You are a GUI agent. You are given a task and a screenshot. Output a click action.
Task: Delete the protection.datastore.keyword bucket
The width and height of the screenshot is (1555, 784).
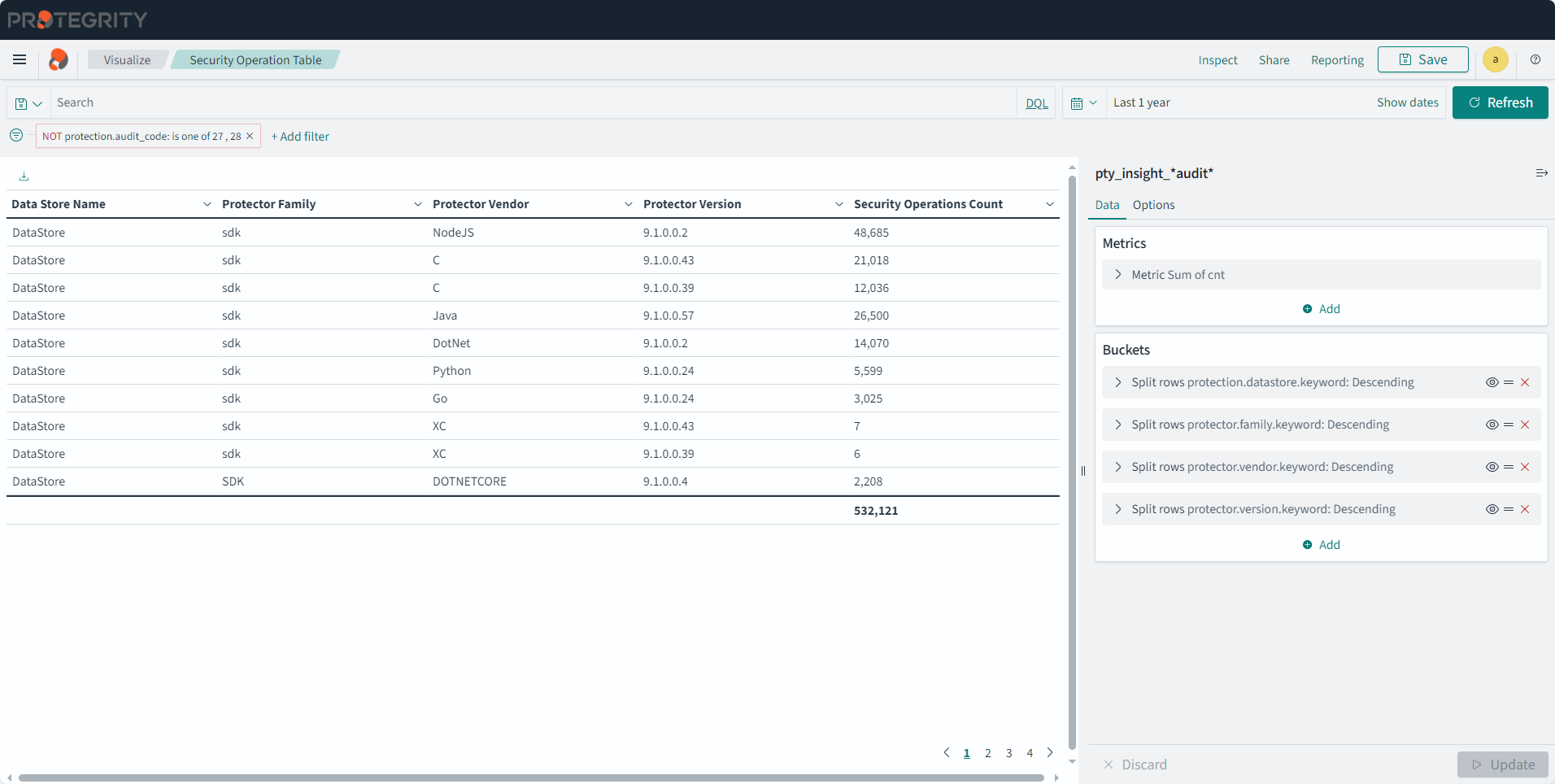(1525, 382)
